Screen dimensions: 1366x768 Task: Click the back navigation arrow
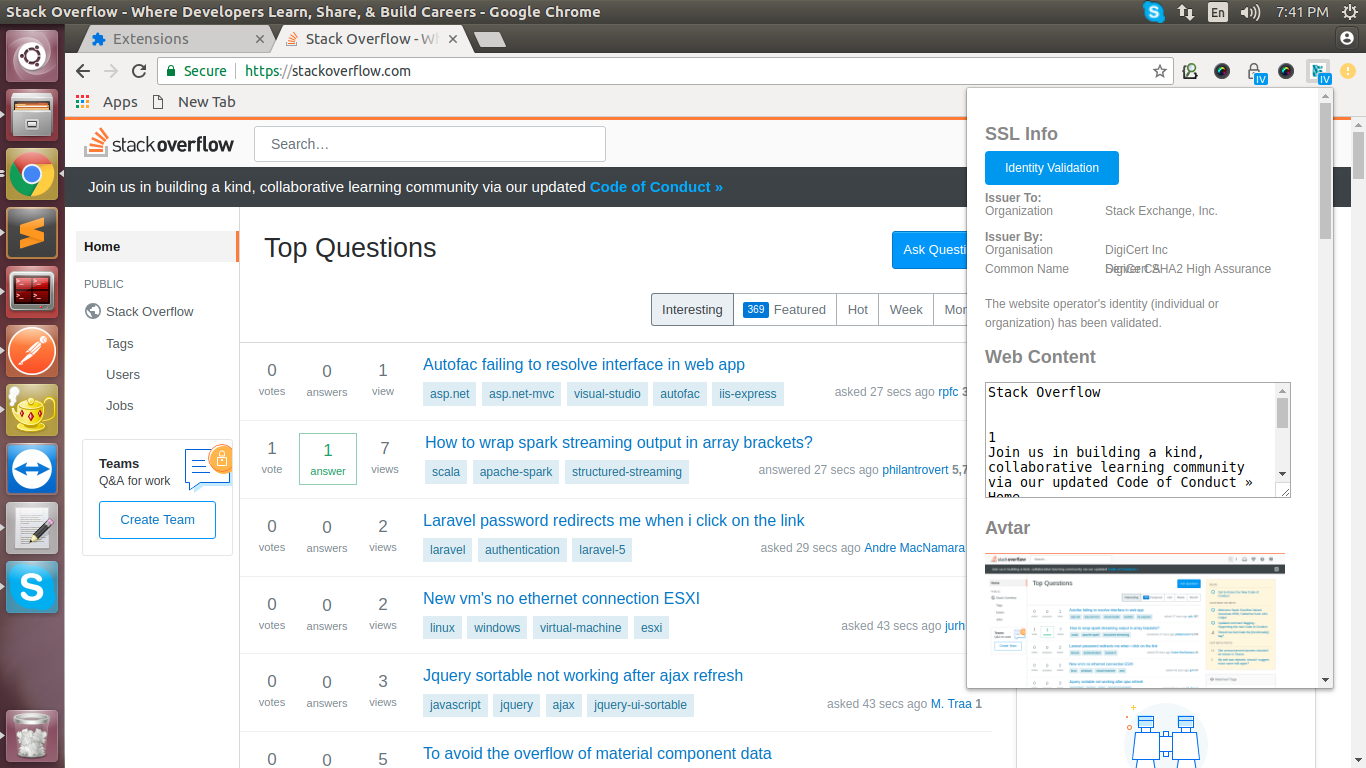83,71
